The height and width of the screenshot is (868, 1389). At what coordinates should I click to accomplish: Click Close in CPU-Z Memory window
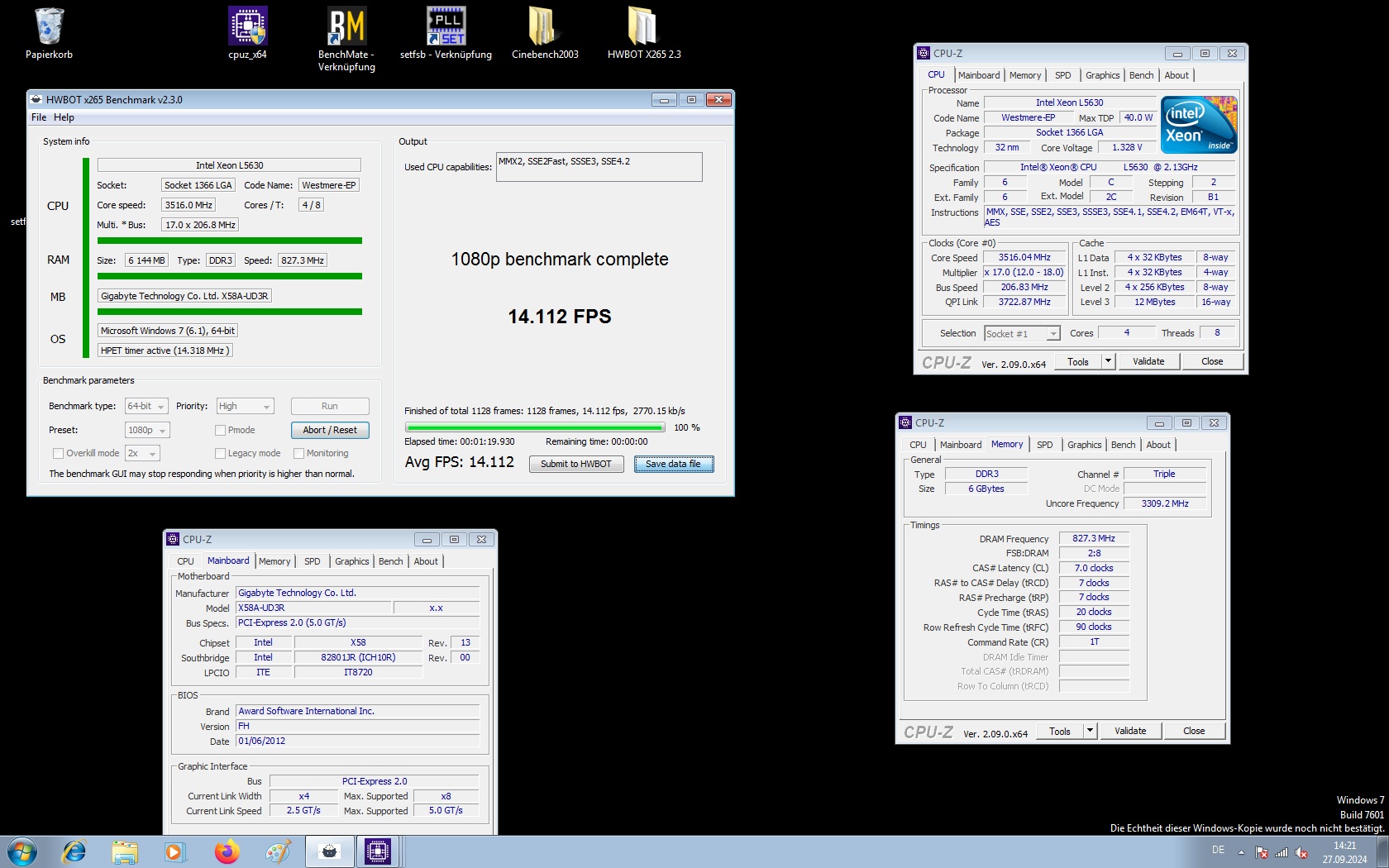coord(1193,731)
